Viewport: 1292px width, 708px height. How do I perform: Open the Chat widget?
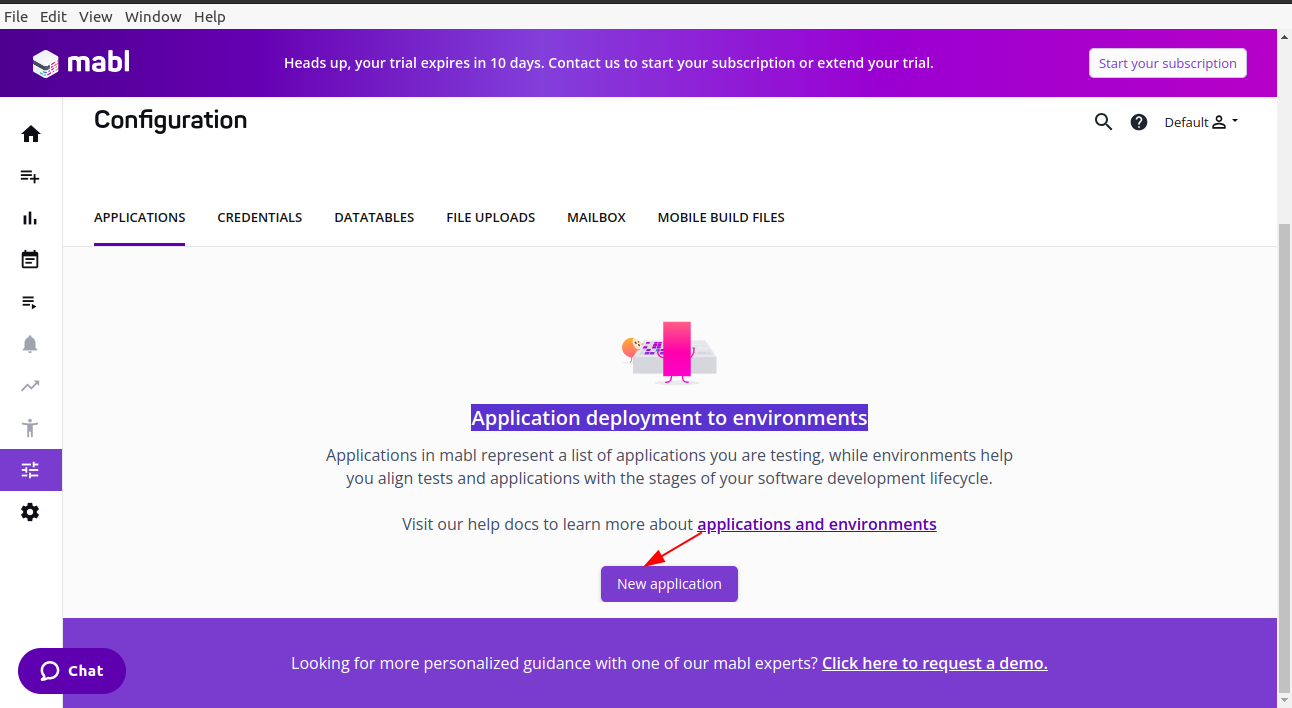72,671
